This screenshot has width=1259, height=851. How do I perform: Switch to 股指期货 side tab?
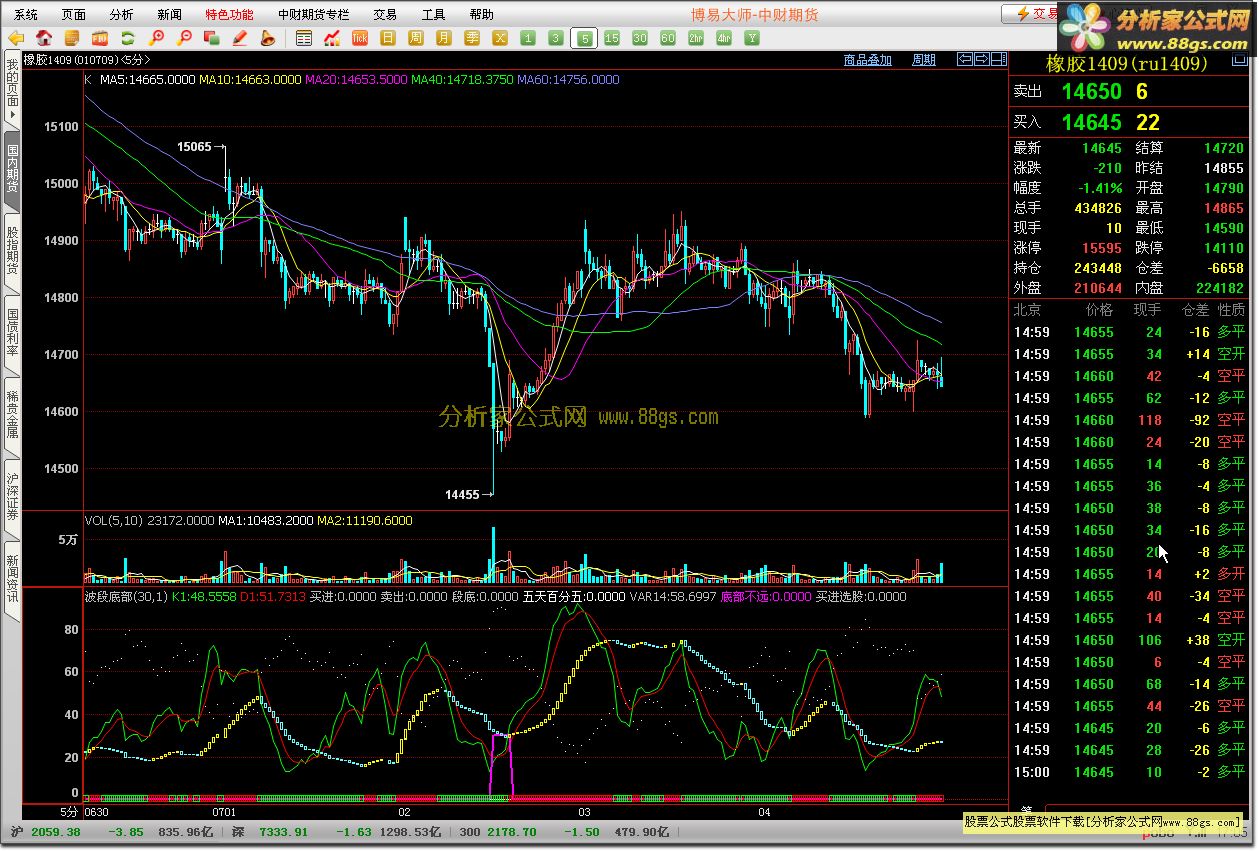(12, 252)
